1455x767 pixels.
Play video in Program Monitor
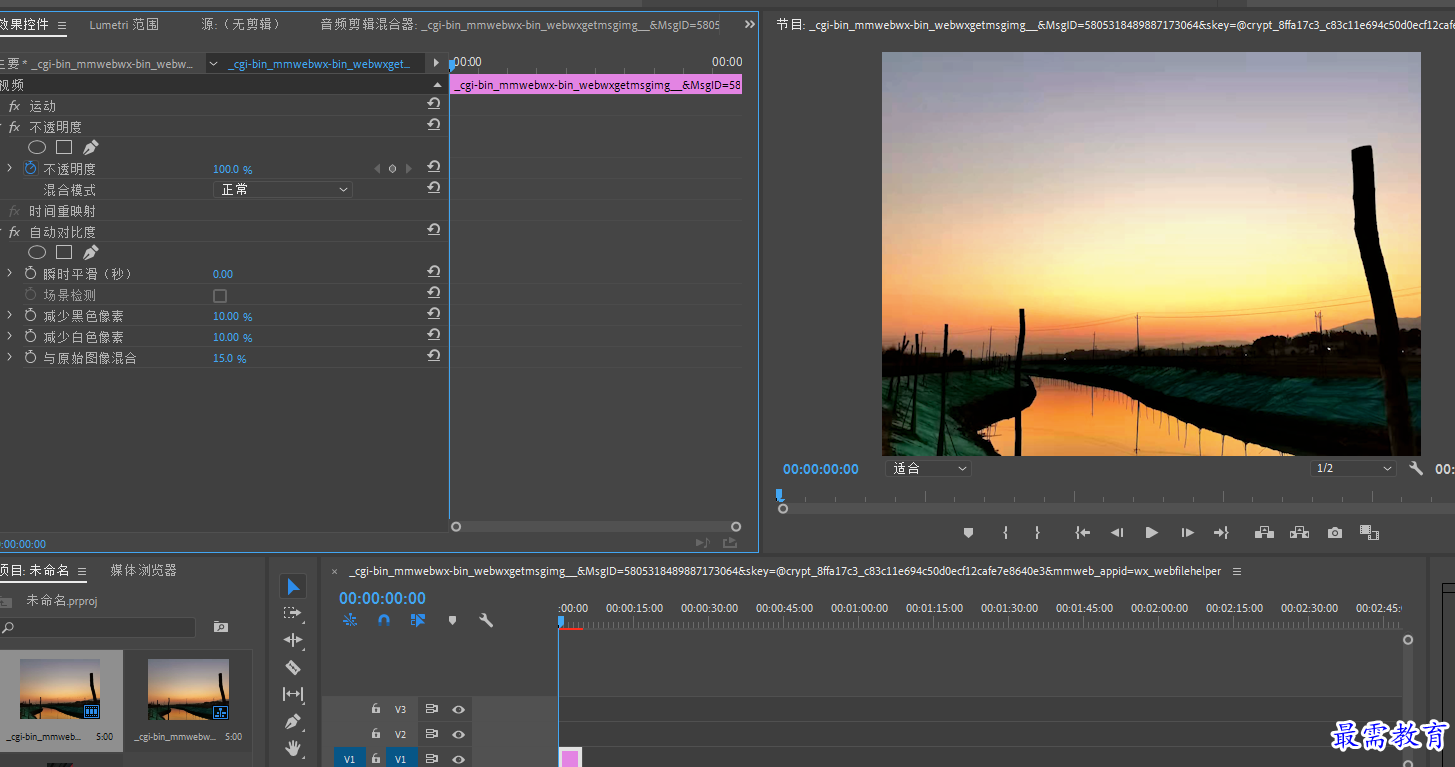1151,533
